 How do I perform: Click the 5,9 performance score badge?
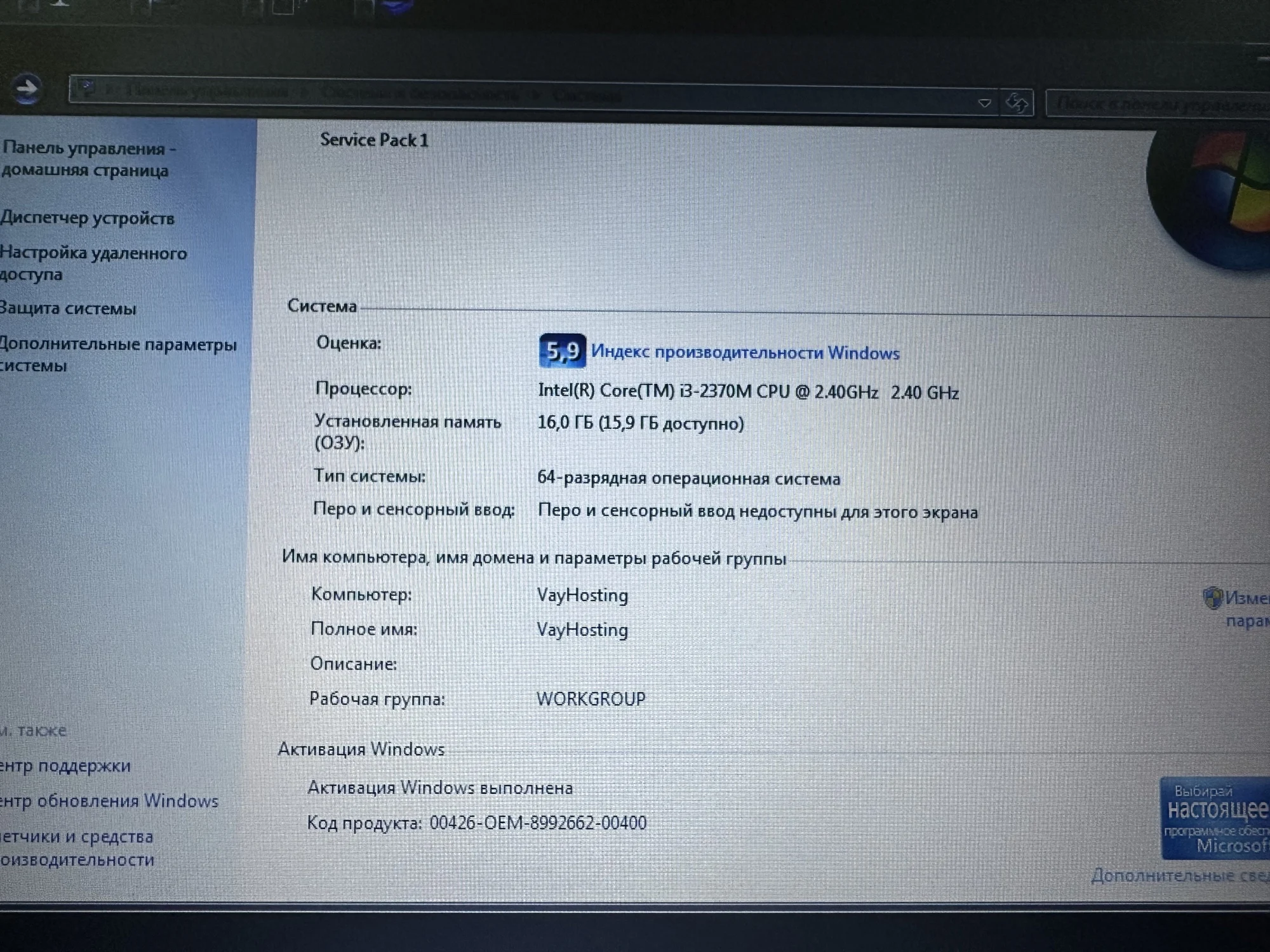(x=562, y=350)
